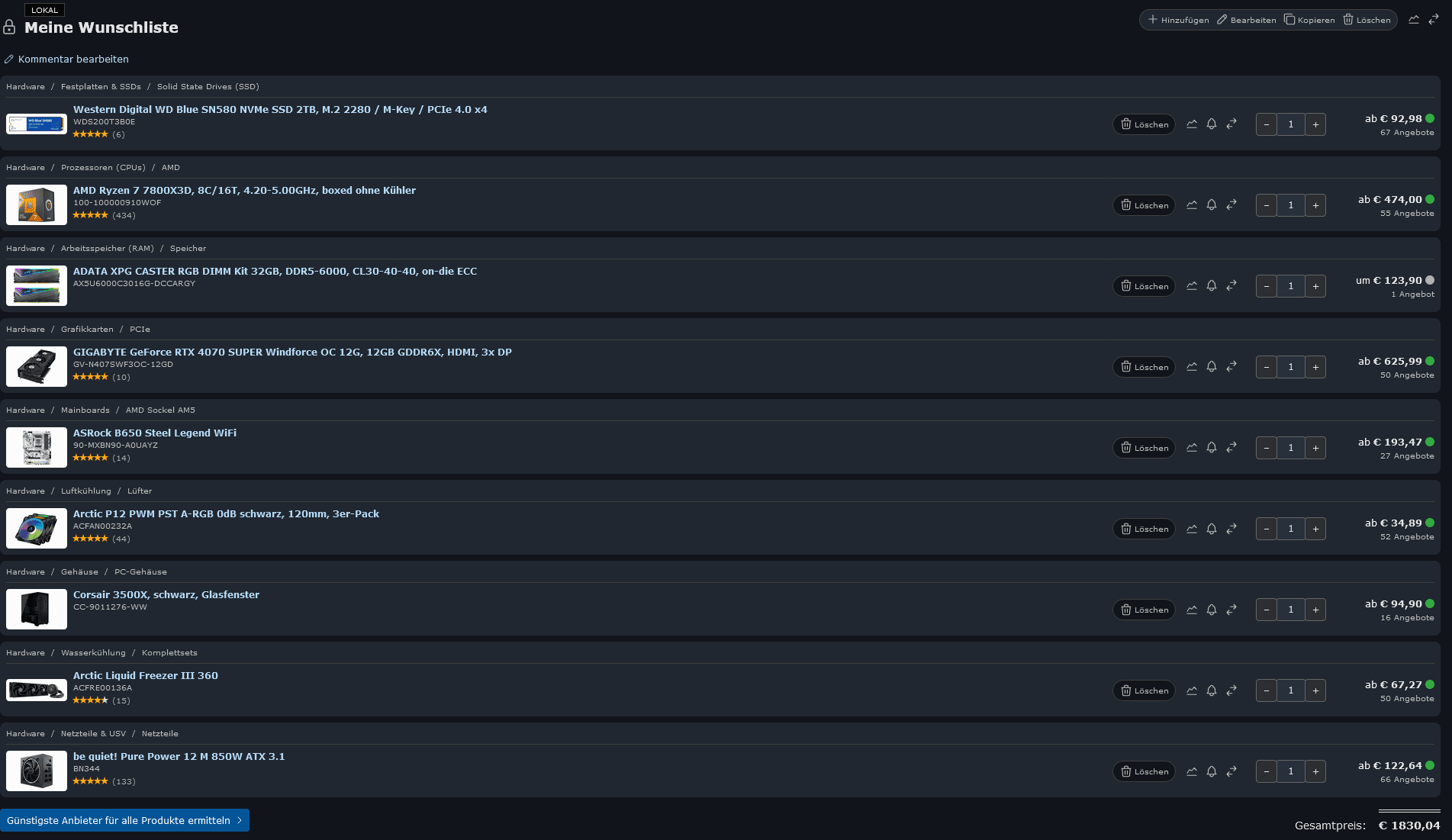Open the Grafikkarten breadcrumb category
Viewport: 1452px width, 840px height.
pyautogui.click(x=87, y=330)
